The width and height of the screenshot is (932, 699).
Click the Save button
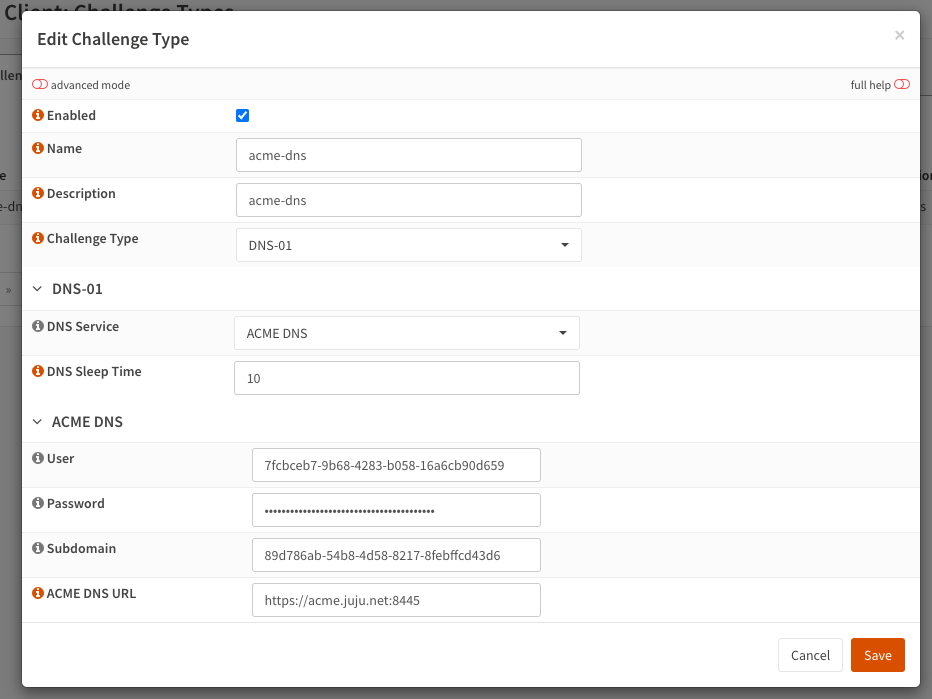pos(878,655)
